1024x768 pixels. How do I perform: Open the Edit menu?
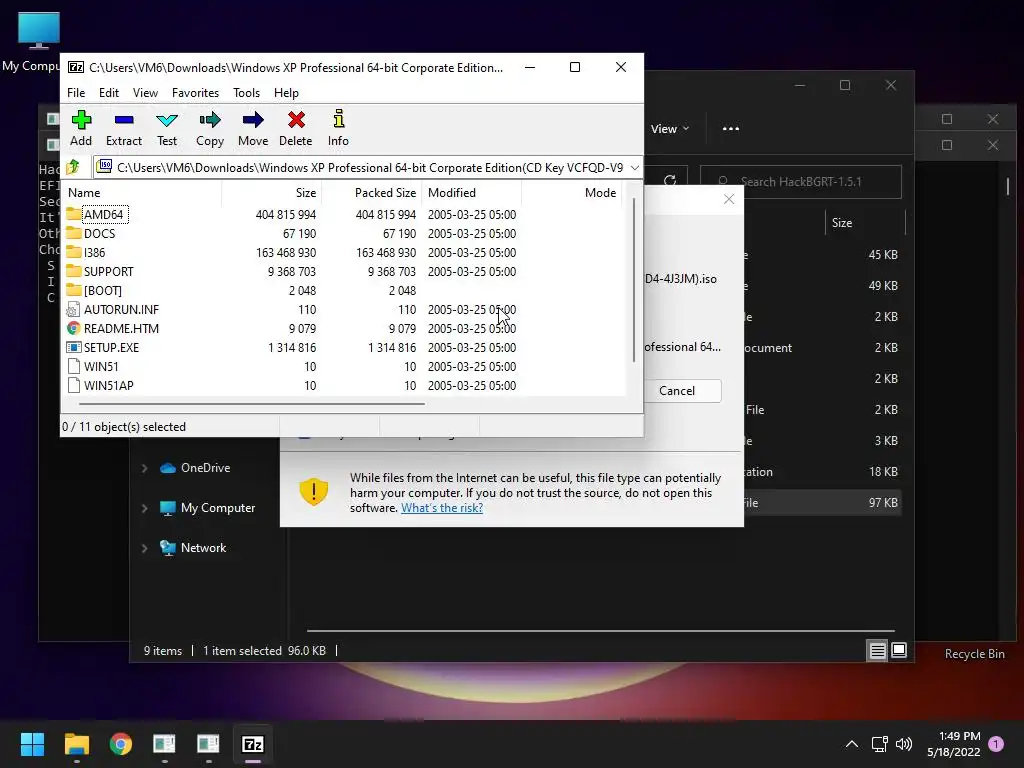pyautogui.click(x=108, y=93)
